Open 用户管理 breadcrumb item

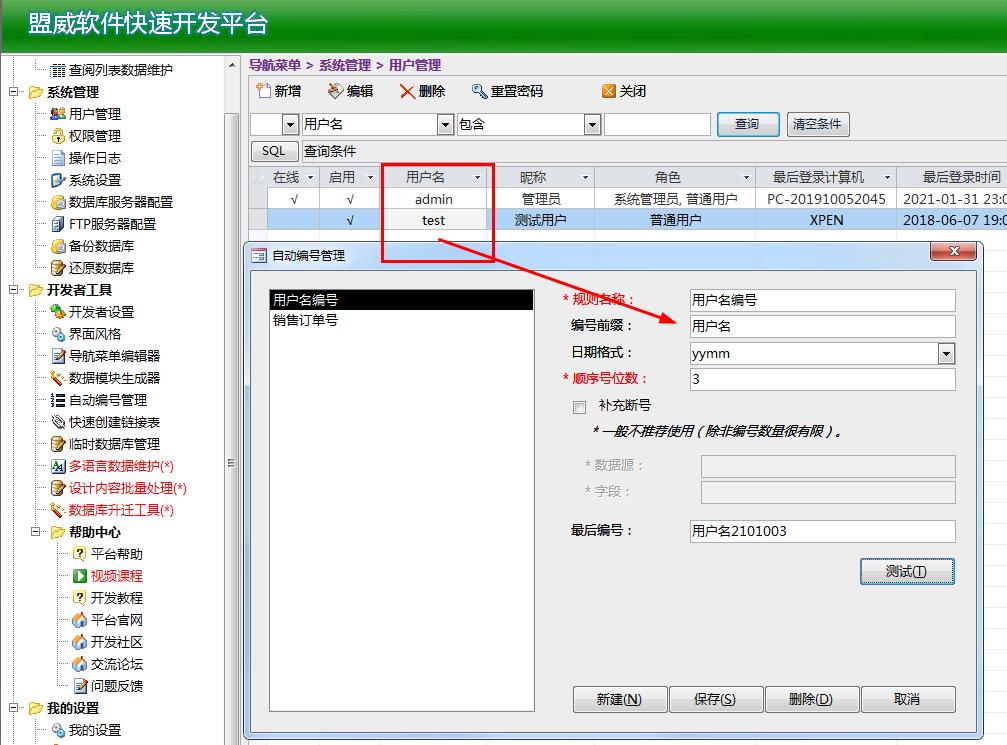415,65
